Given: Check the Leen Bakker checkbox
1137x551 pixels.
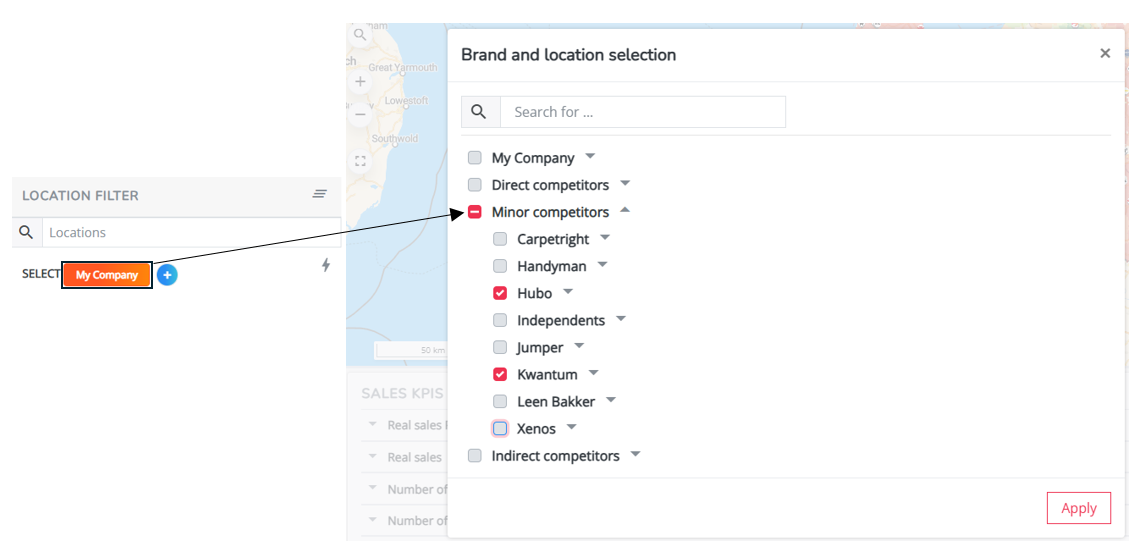Looking at the screenshot, I should tap(500, 402).
